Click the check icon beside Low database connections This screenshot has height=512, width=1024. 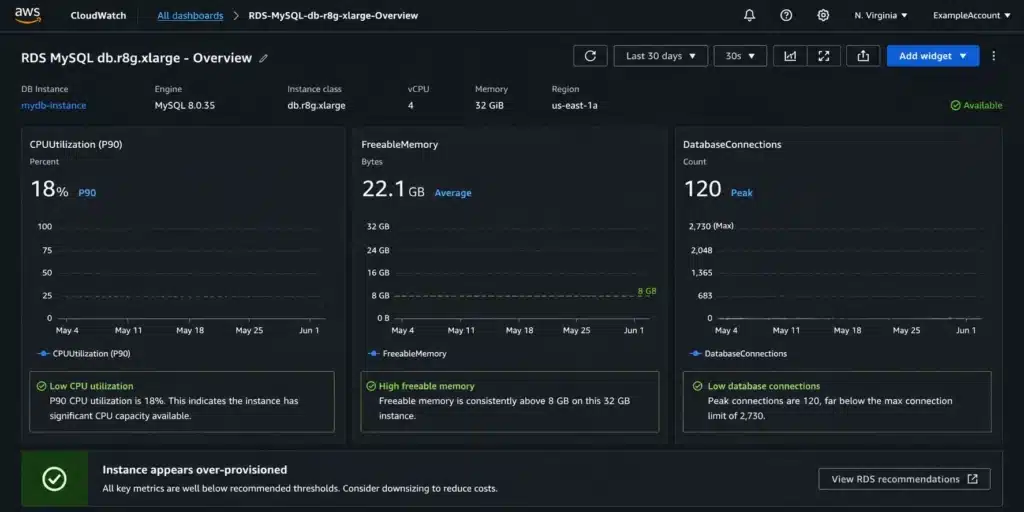[x=696, y=386]
